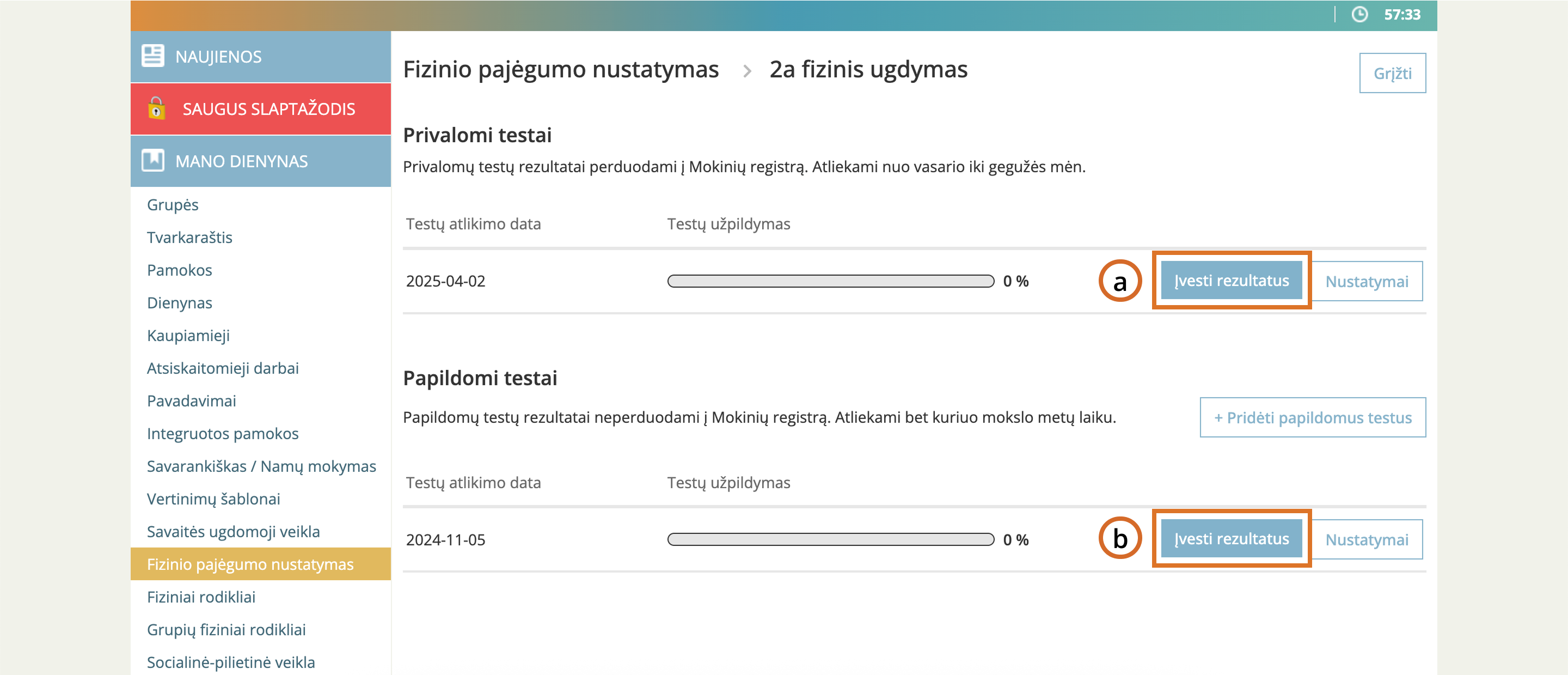Click the clock icon in top bar
Viewport: 1568px width, 675px height.
[x=1359, y=15]
